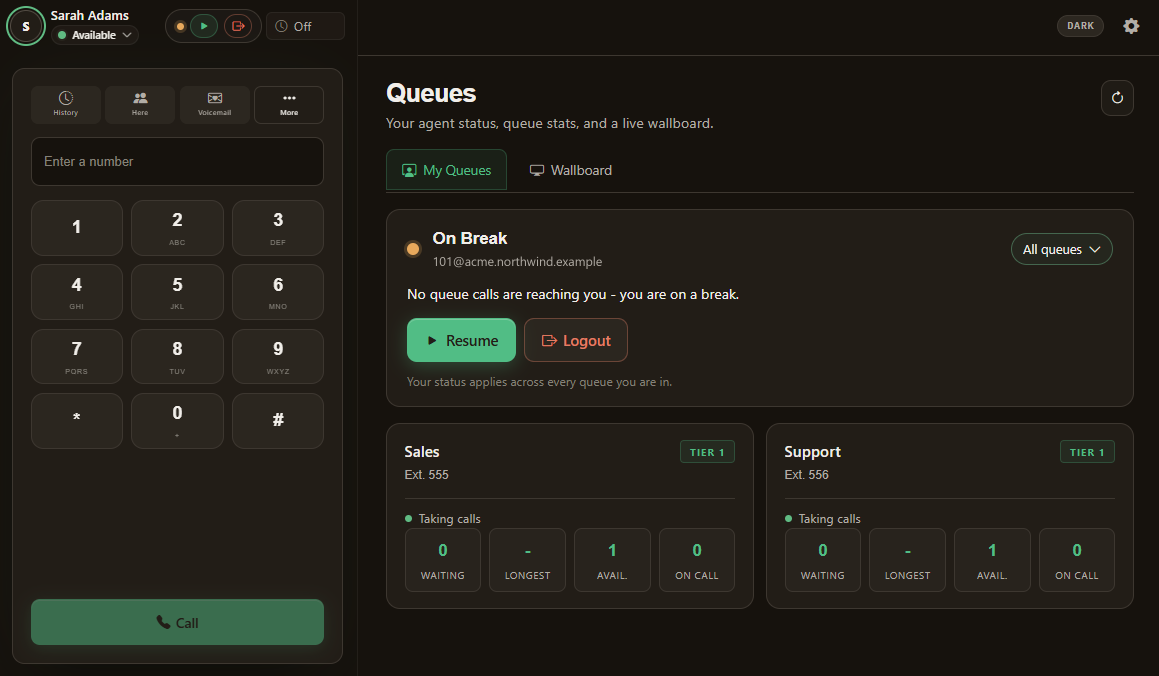Click the red logout icon in header

coord(238,26)
